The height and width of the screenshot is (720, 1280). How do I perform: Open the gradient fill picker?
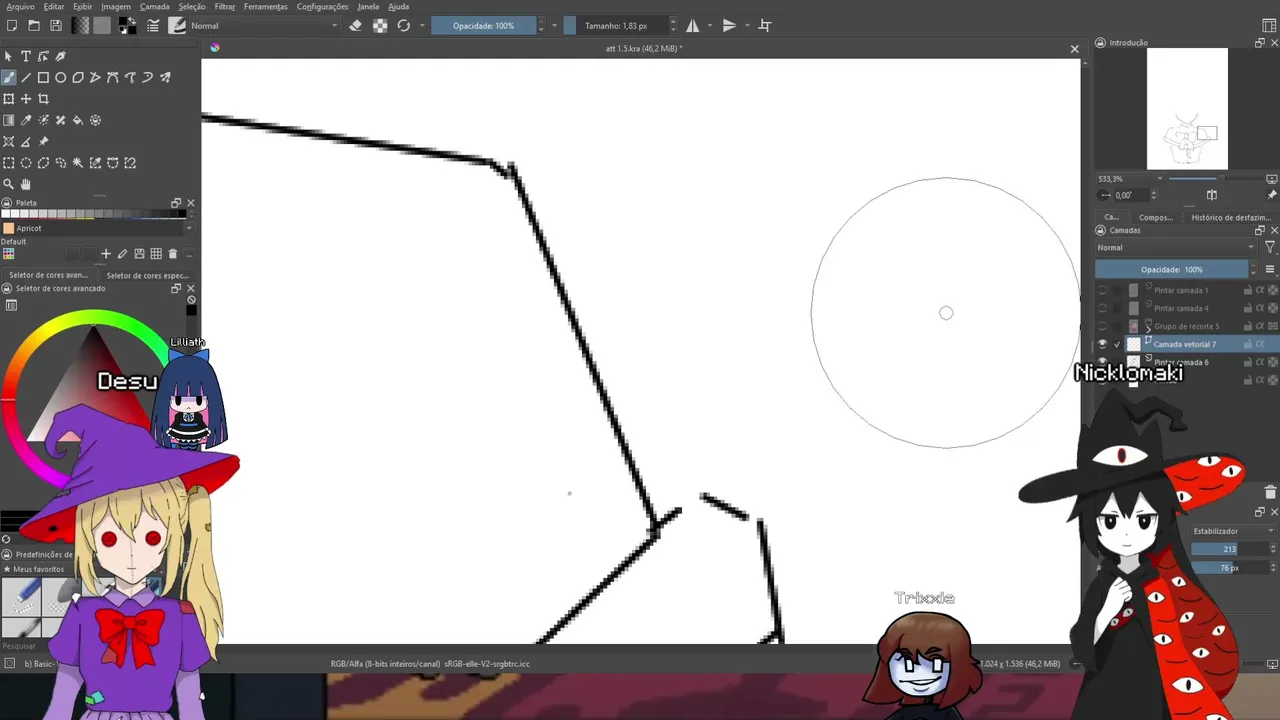coord(81,26)
